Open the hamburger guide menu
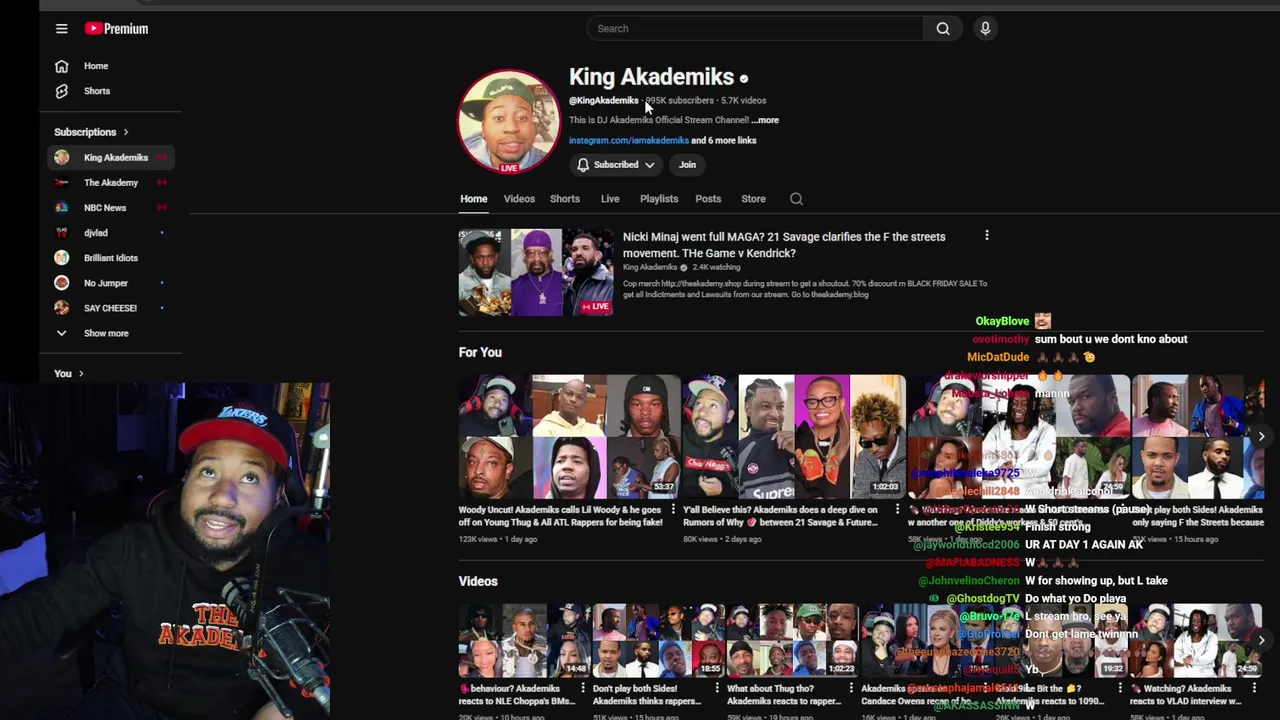1280x720 pixels. tap(61, 29)
